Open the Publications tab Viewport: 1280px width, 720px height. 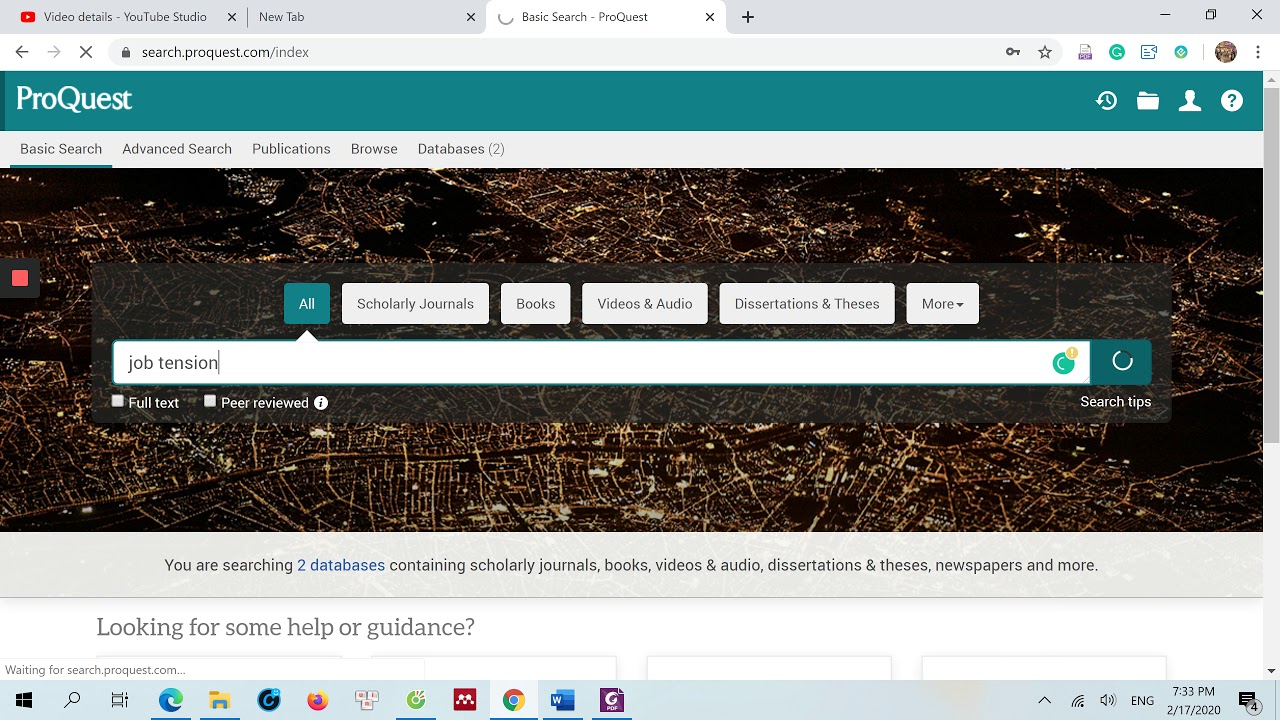pyautogui.click(x=291, y=149)
